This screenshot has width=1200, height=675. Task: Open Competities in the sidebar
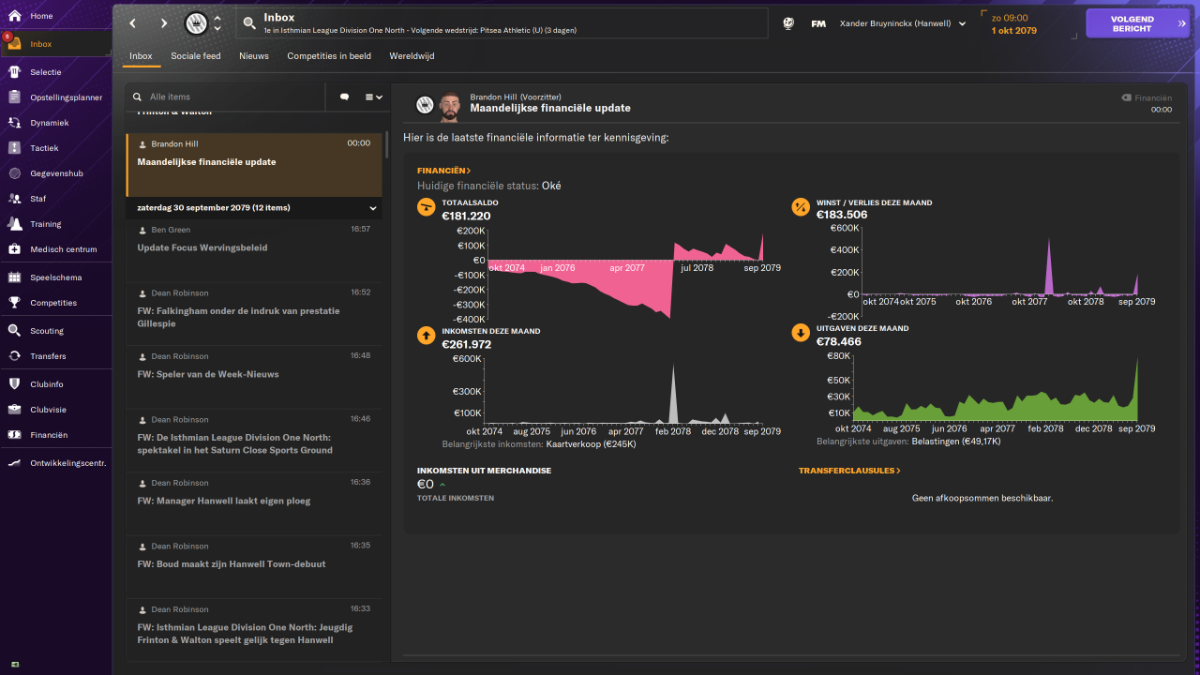(56, 303)
